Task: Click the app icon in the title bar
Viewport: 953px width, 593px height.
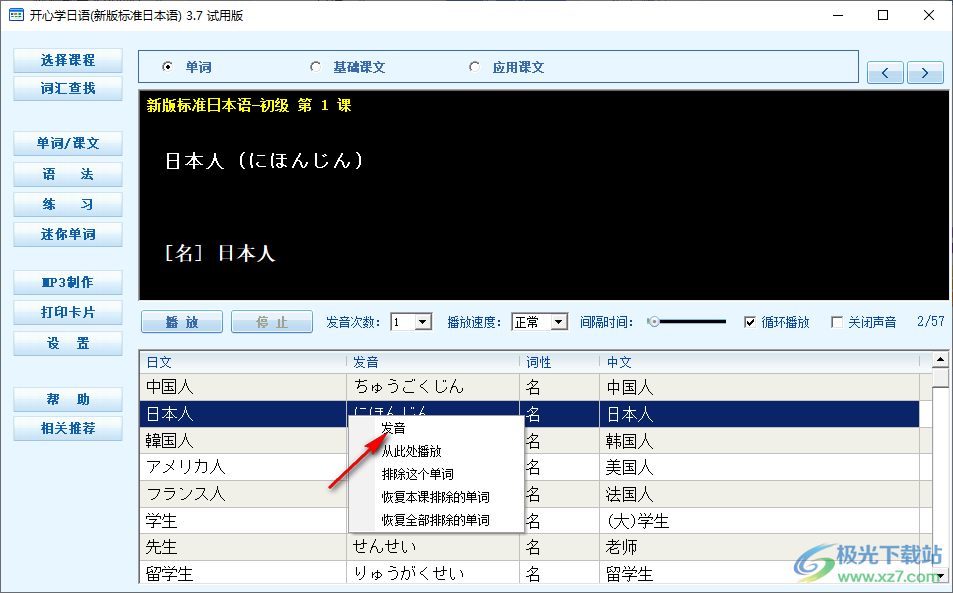Action: 16,15
